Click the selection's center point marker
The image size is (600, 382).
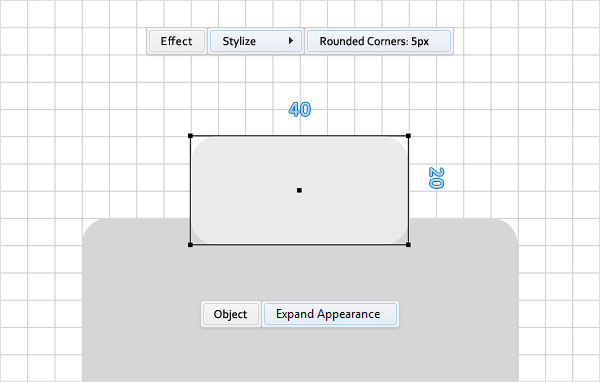pyautogui.click(x=299, y=190)
